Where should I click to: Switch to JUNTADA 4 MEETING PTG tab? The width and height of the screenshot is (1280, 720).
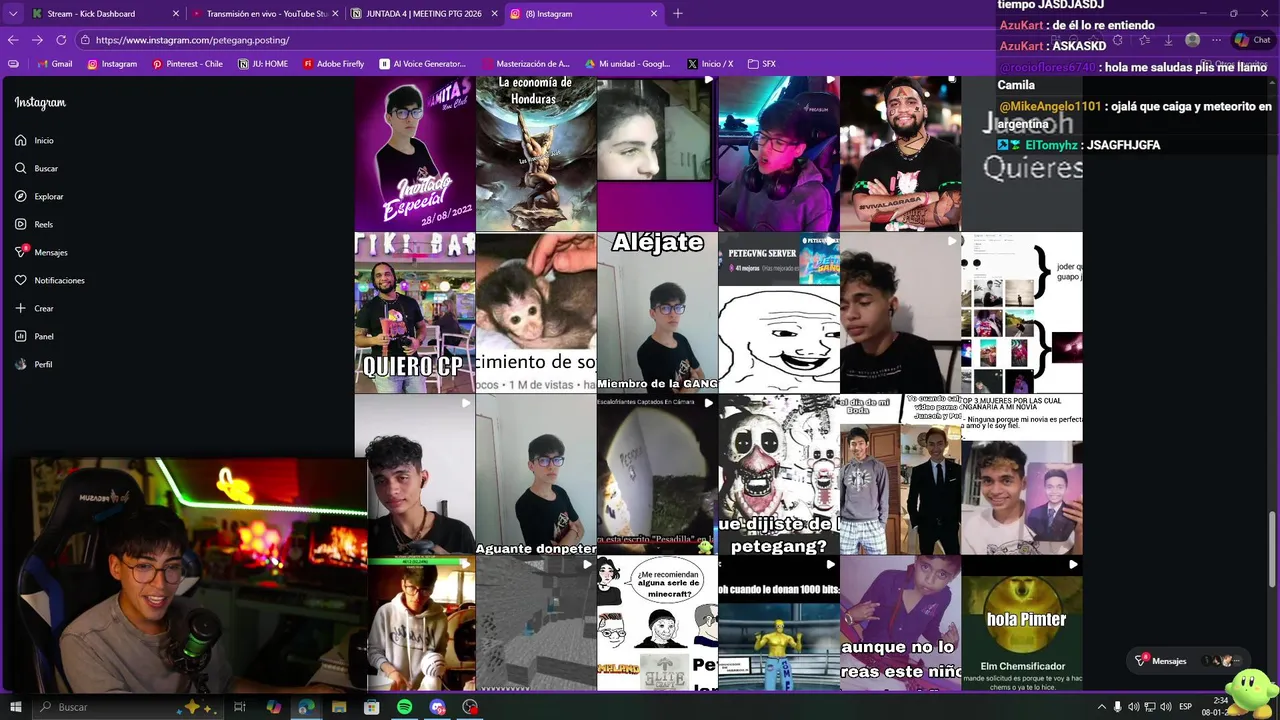point(424,14)
